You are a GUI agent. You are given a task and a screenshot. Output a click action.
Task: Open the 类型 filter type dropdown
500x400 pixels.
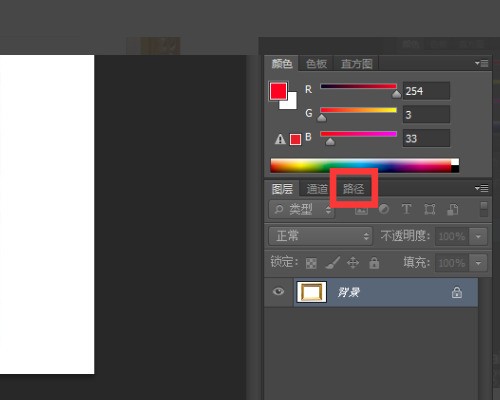coord(302,209)
